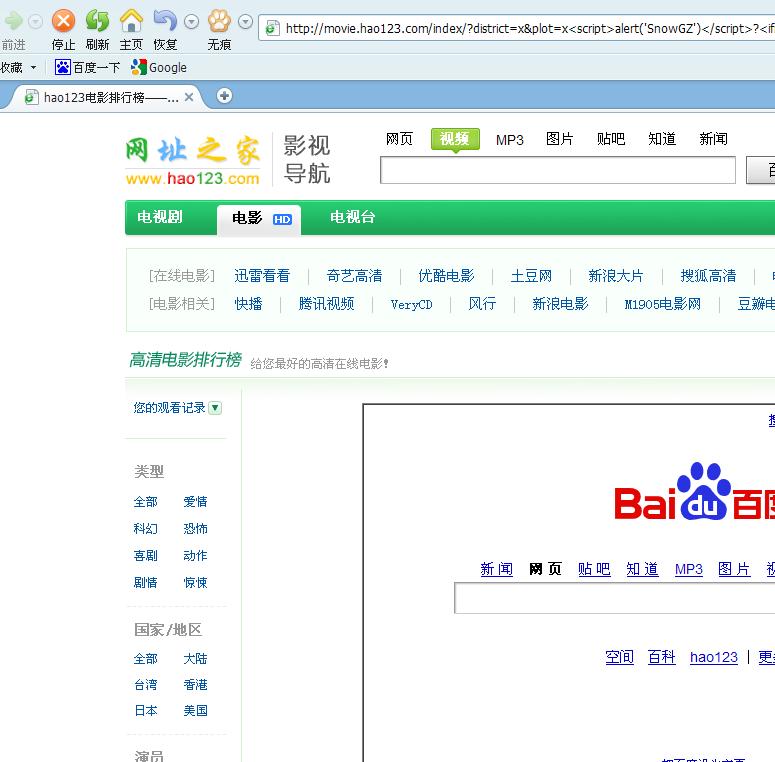Filter by 惊悚 genre
Screen dimensions: 775x762
tap(195, 582)
